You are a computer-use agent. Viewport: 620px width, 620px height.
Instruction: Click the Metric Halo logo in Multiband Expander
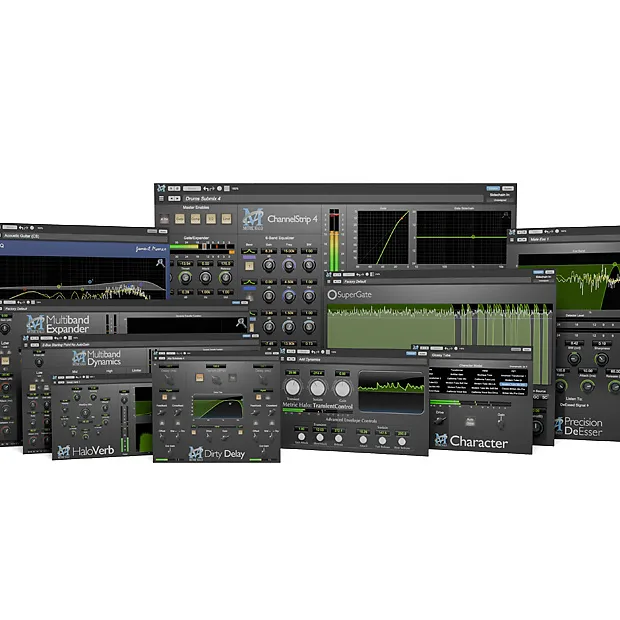pyautogui.click(x=36, y=323)
